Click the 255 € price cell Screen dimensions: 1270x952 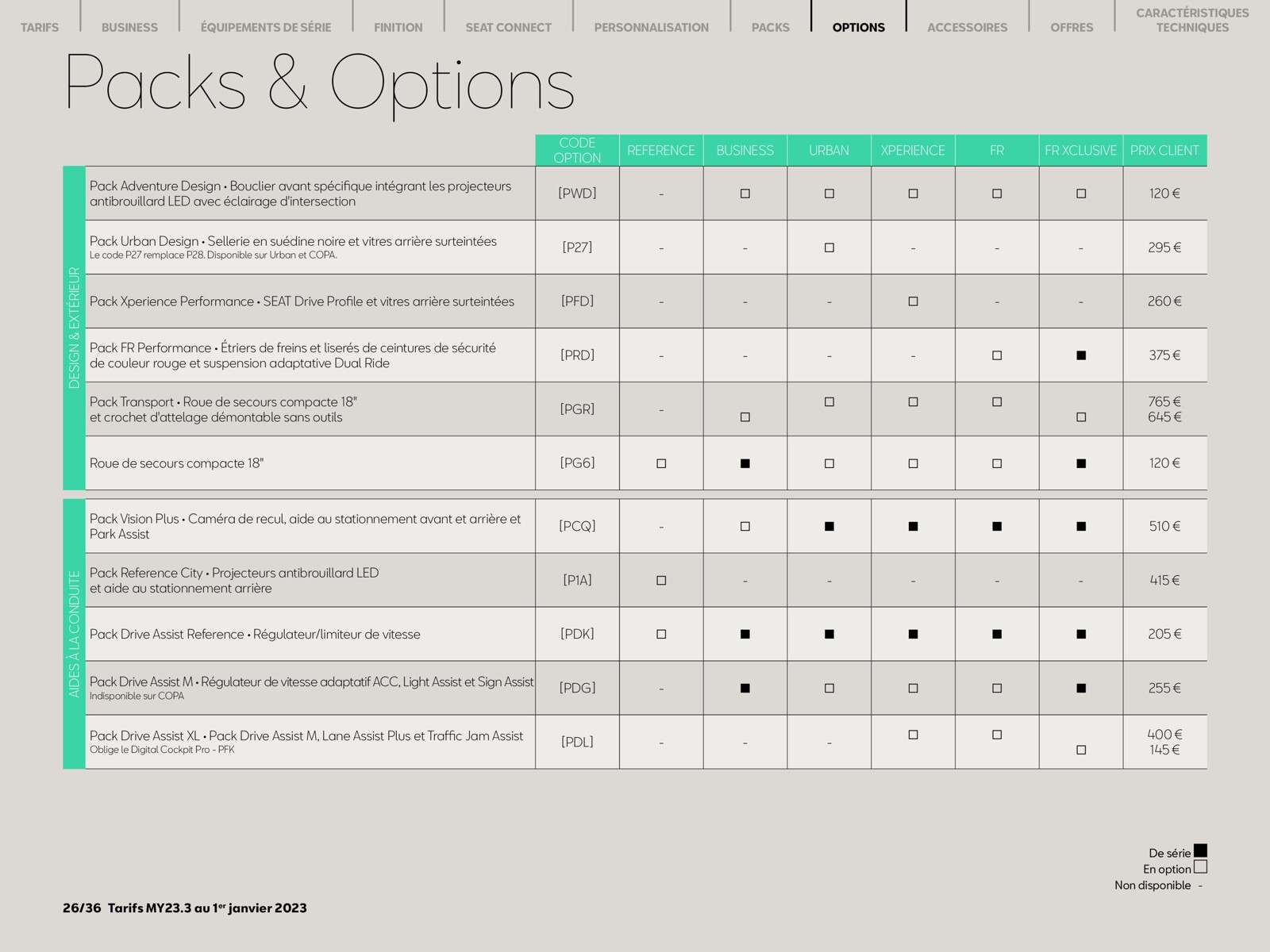pos(1165,689)
